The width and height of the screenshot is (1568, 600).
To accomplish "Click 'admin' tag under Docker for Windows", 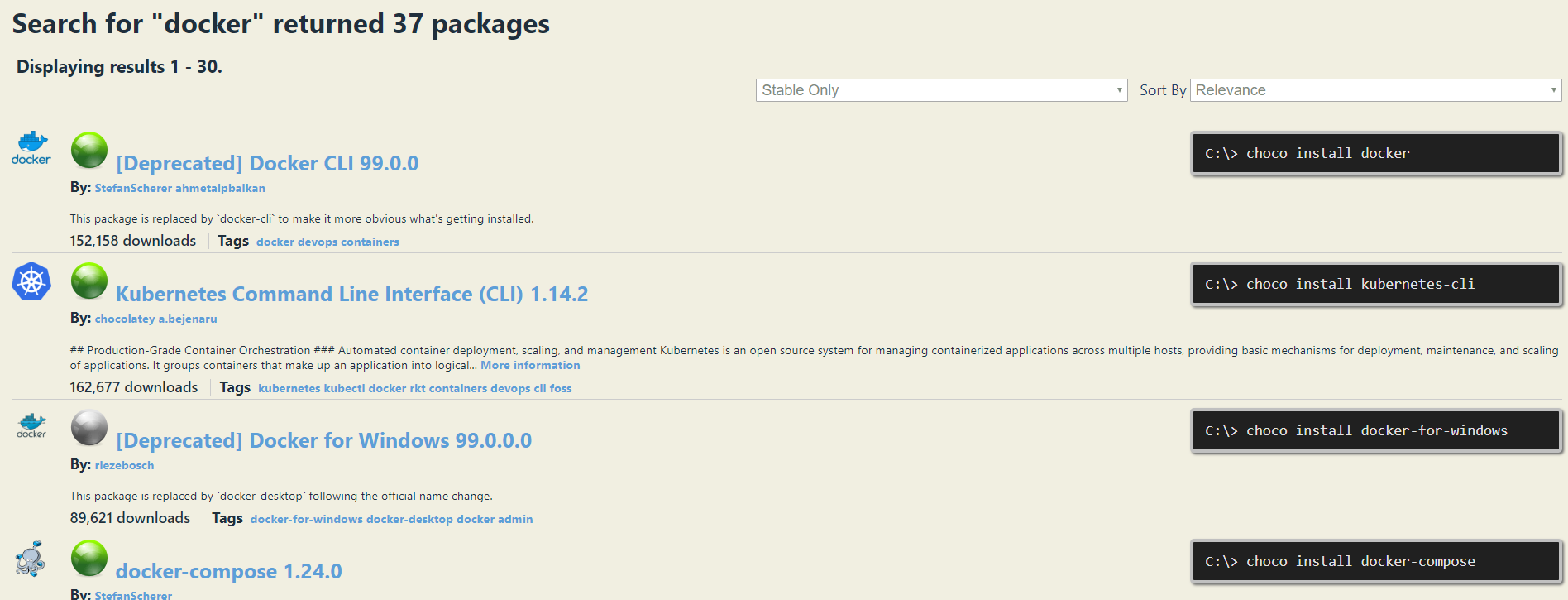I will coord(515,519).
